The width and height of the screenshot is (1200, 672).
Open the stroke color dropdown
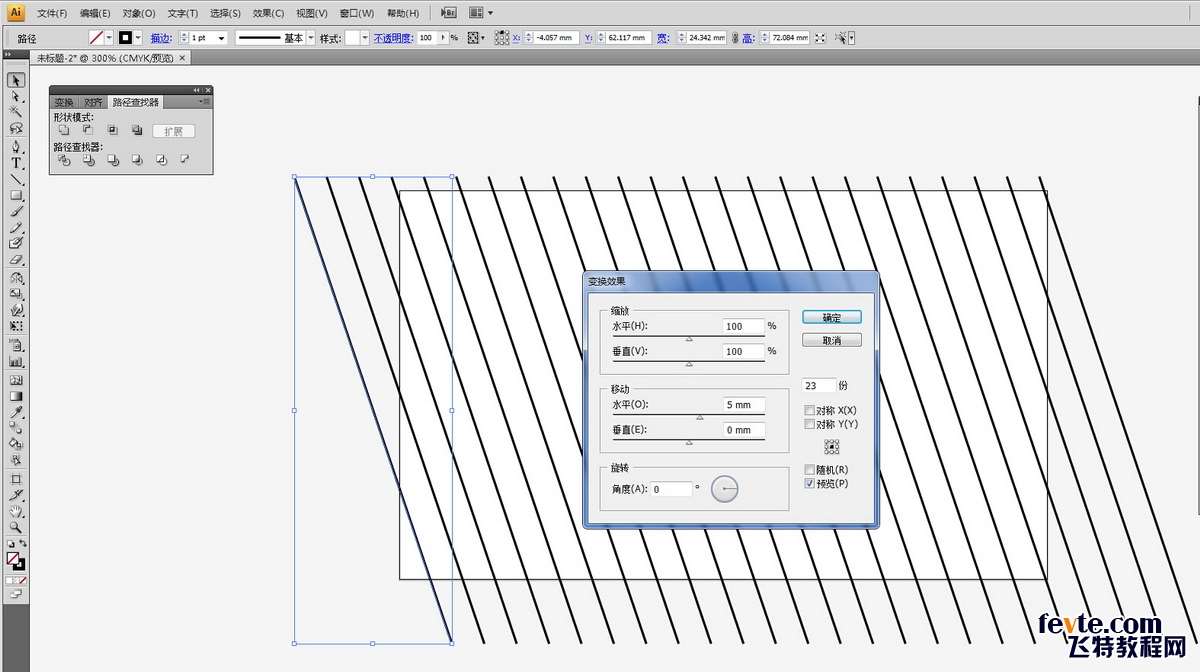(x=138, y=38)
